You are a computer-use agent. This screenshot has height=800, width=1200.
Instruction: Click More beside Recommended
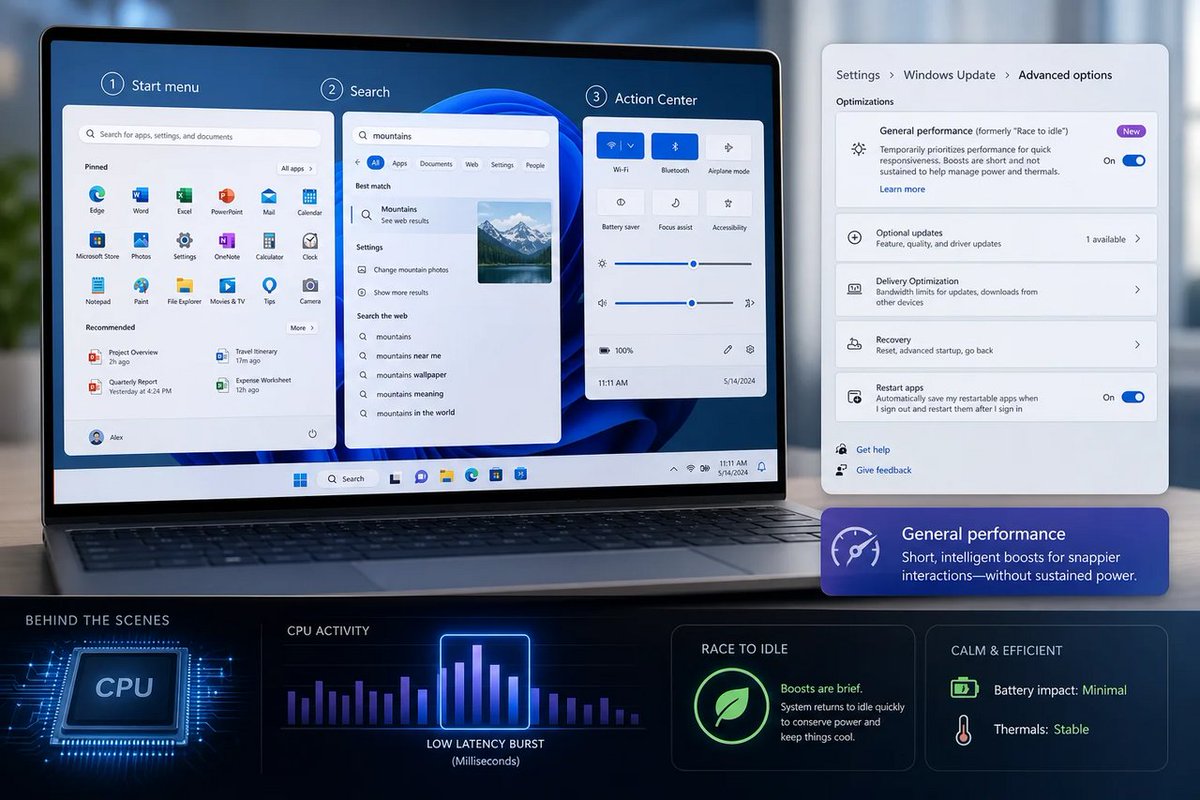[302, 328]
